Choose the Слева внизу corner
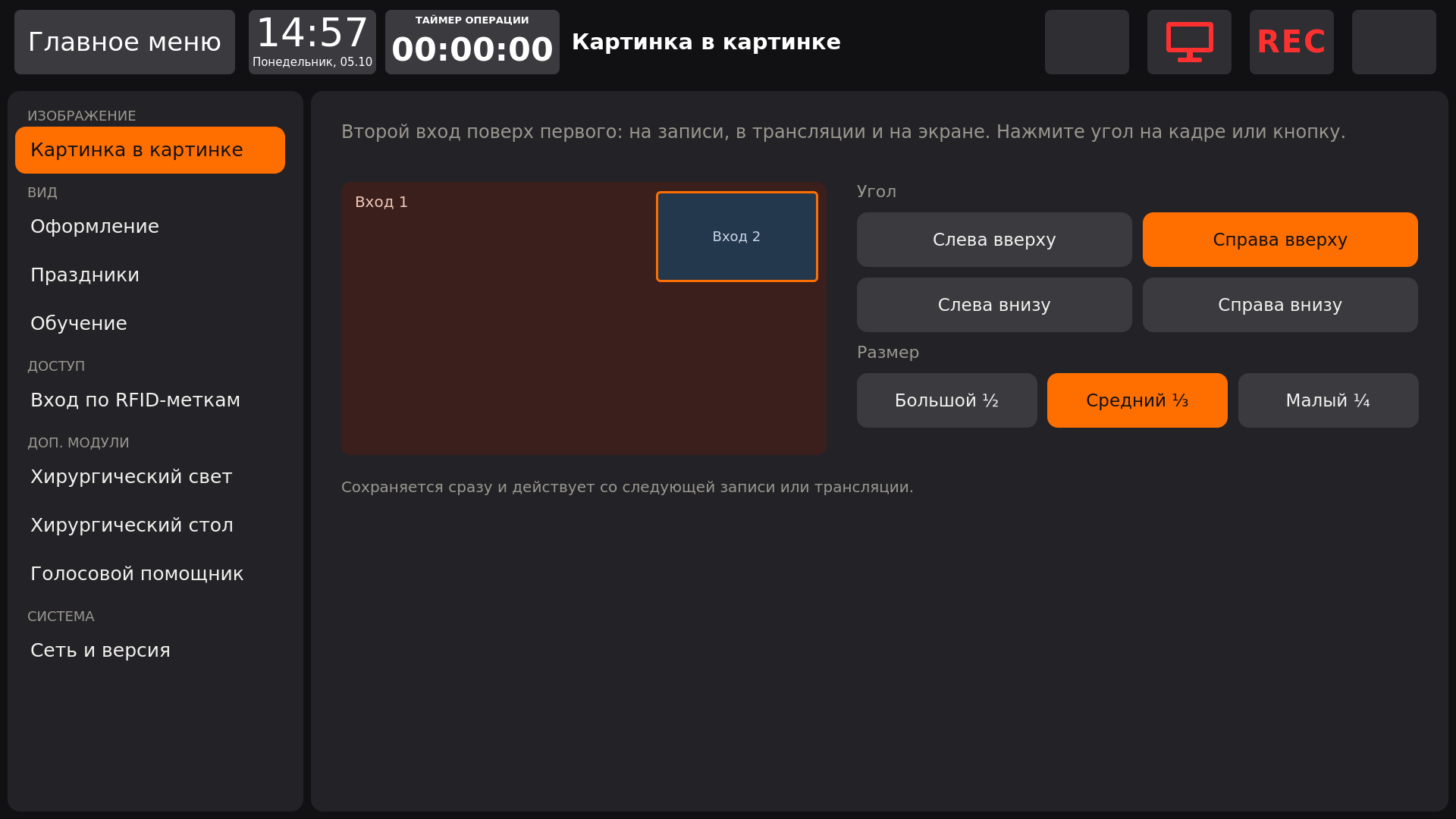1456x819 pixels. (x=994, y=305)
